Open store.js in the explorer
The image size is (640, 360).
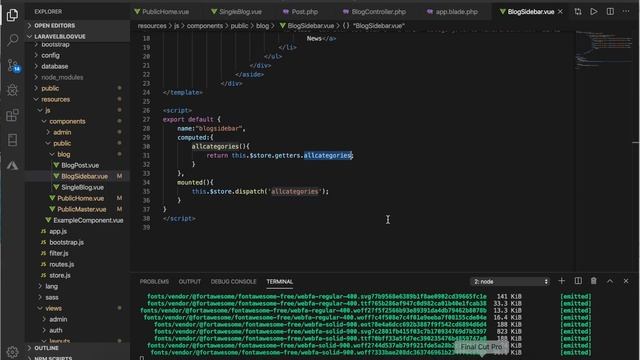point(60,276)
